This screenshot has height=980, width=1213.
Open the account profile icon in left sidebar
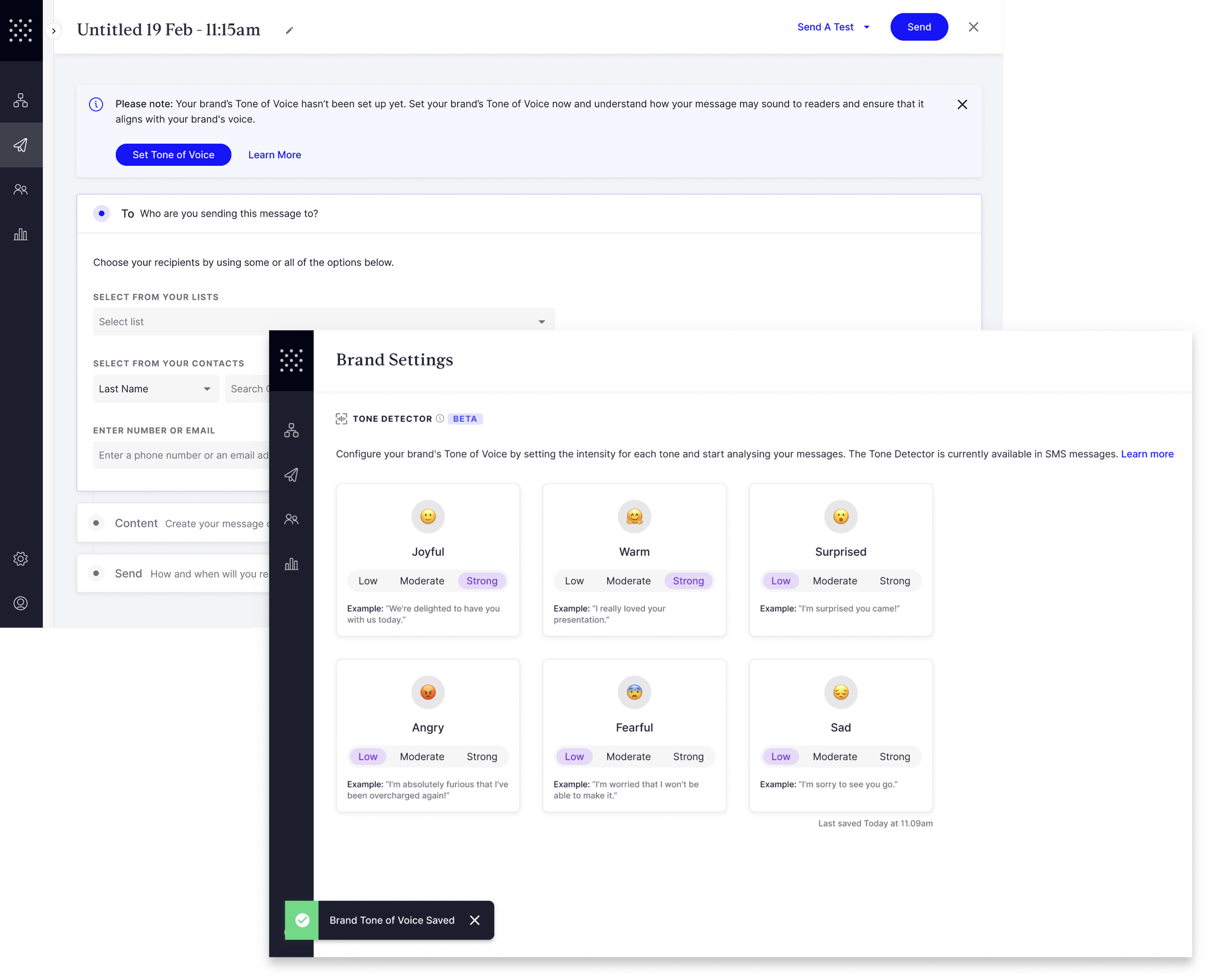(x=21, y=604)
